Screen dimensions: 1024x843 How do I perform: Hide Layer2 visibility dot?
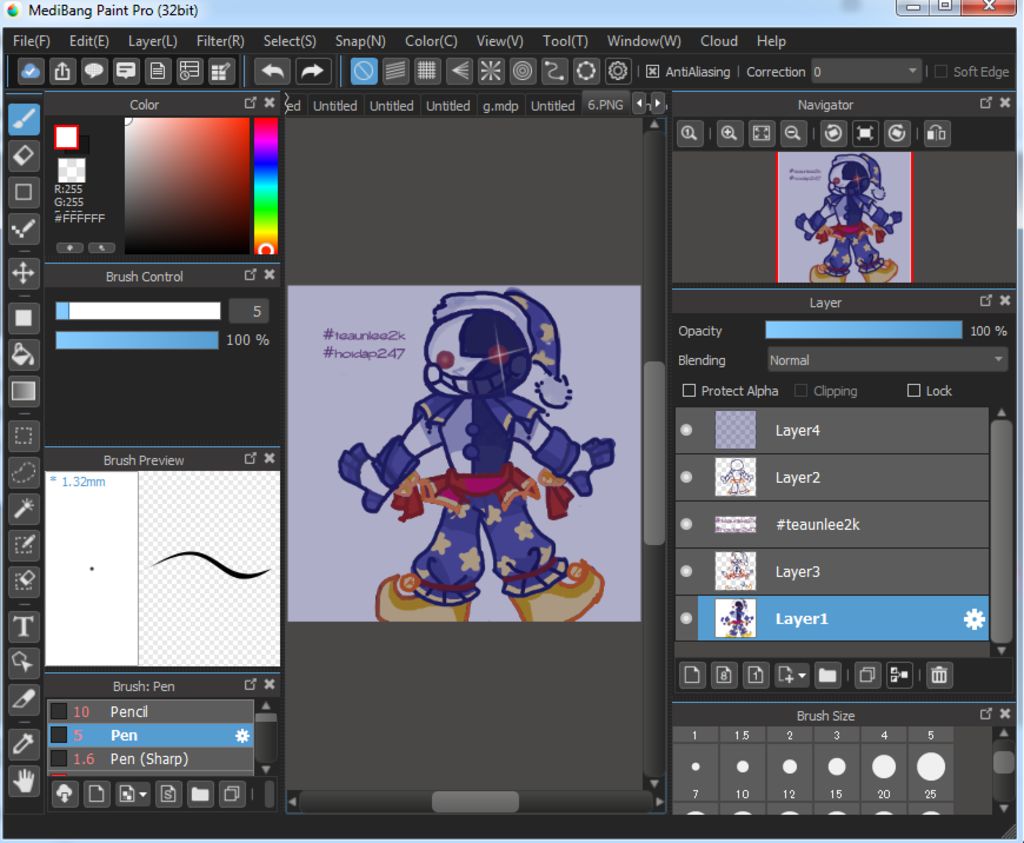pos(686,477)
